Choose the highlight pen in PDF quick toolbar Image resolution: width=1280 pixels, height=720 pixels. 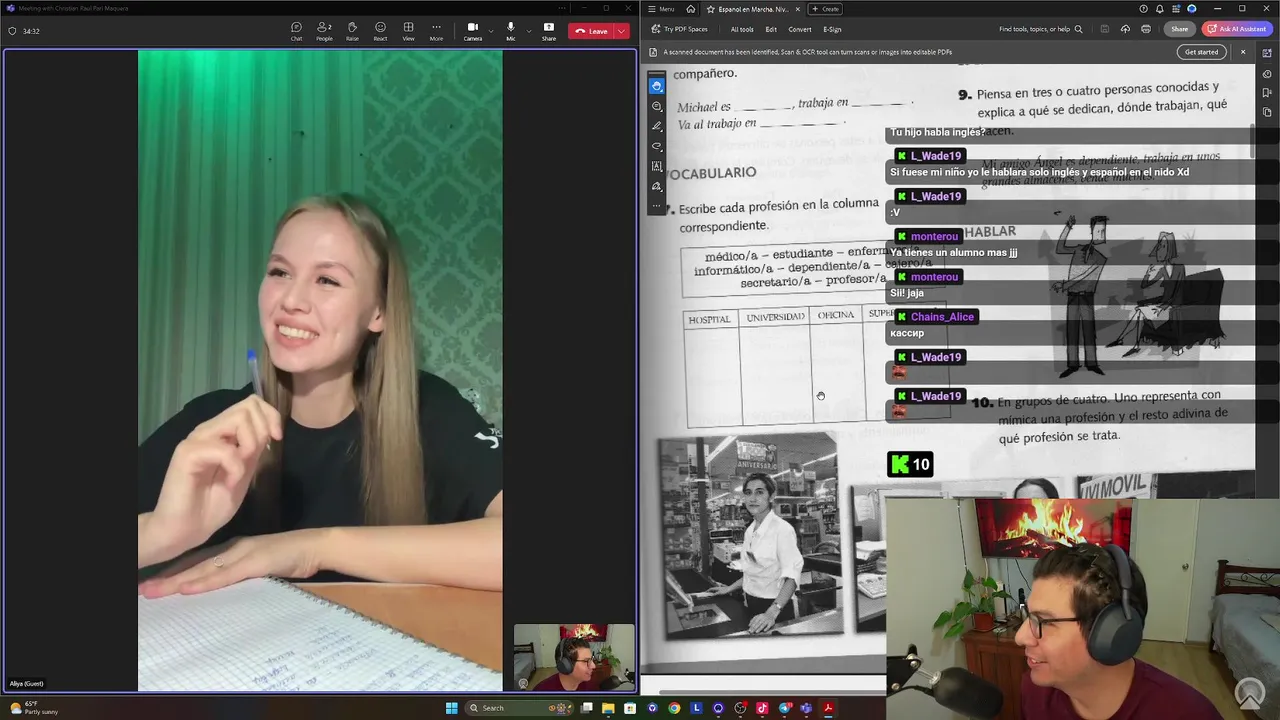point(657,126)
